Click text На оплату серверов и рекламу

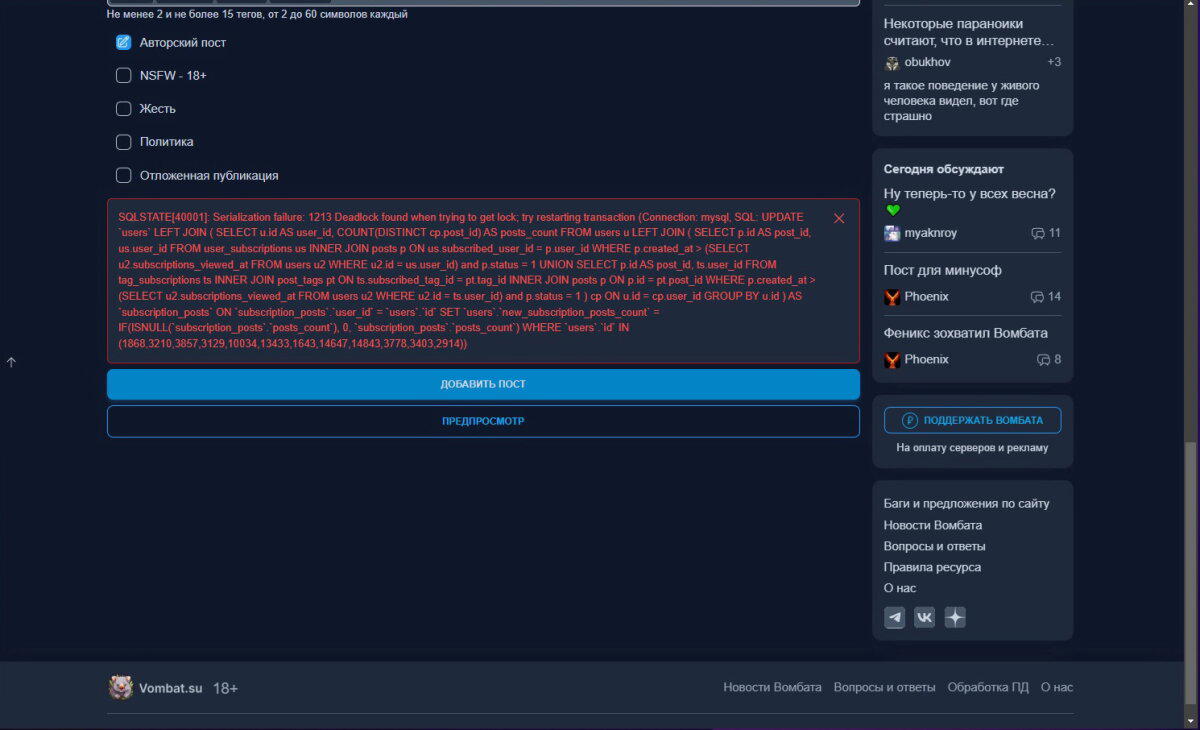click(x=972, y=448)
